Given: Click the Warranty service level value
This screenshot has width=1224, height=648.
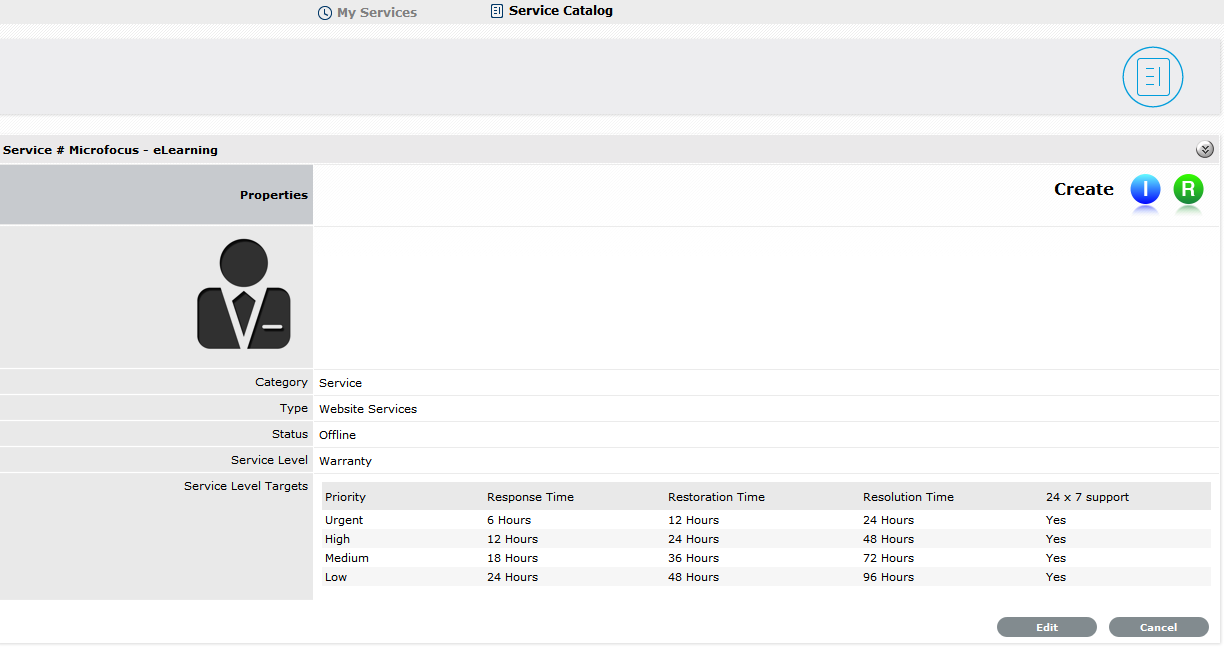Looking at the screenshot, I should coord(345,461).
